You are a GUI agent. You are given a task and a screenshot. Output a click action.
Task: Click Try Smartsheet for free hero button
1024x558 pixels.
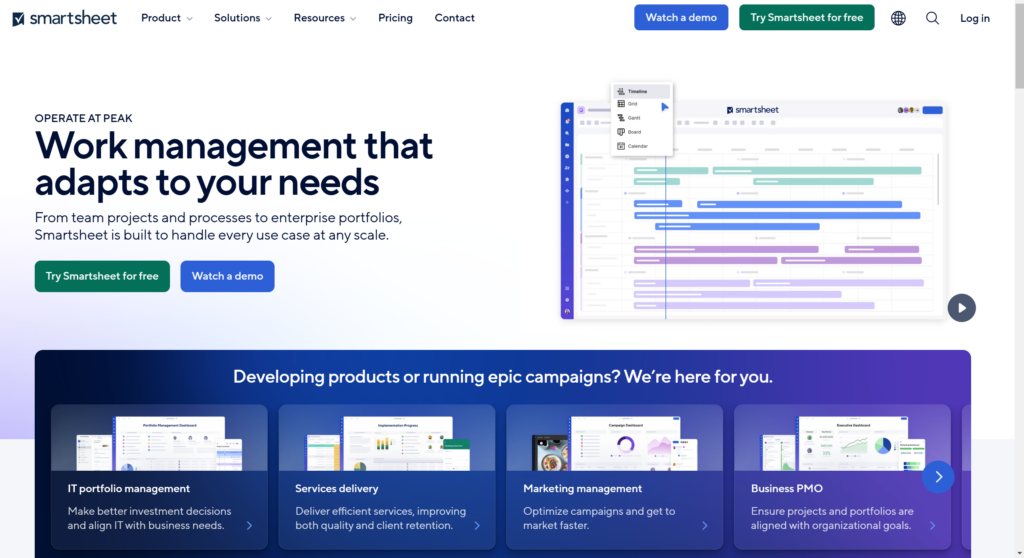point(102,276)
